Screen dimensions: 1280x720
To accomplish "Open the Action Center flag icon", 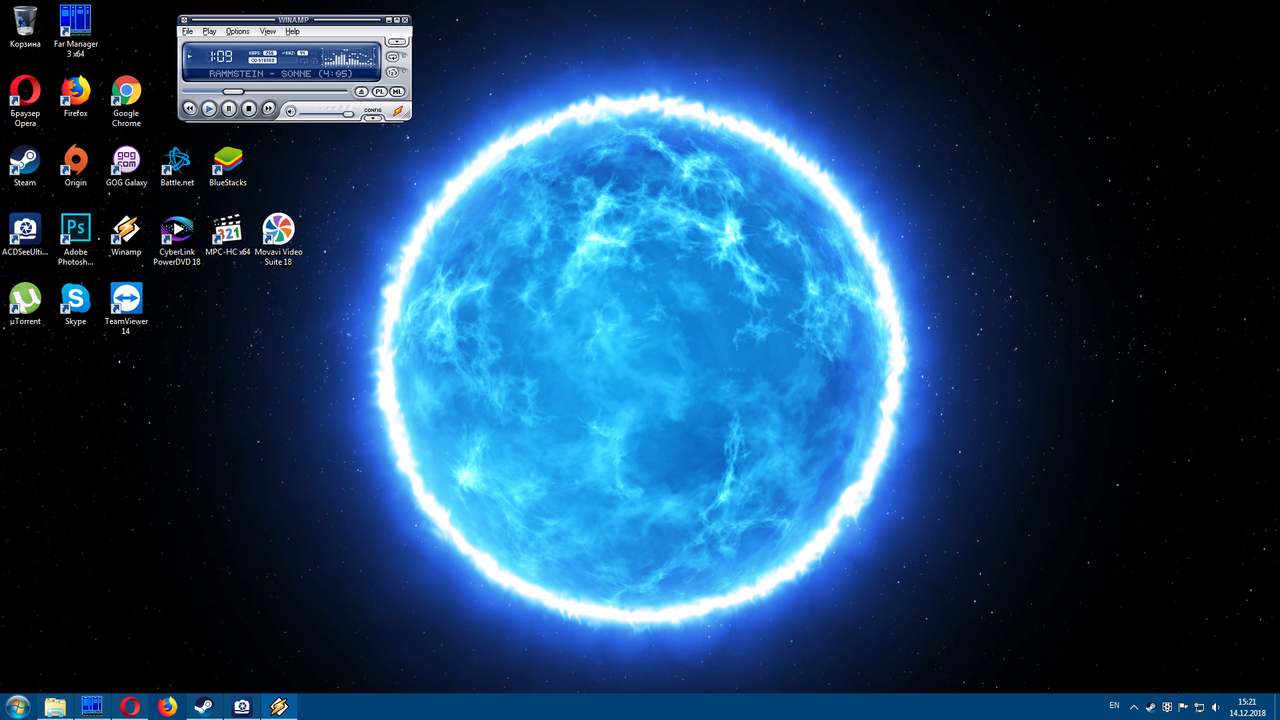I will click(1183, 707).
